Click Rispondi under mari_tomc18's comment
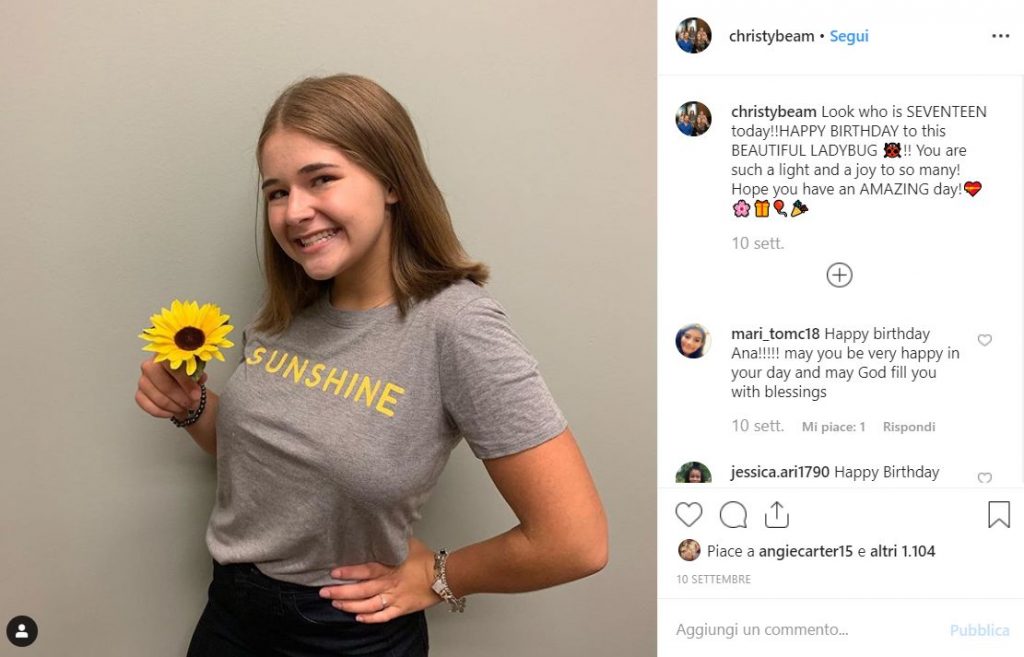The height and width of the screenshot is (657, 1024). tap(908, 427)
